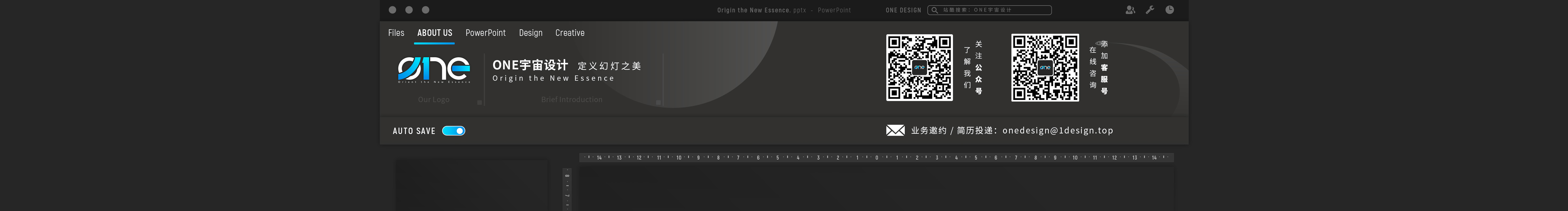This screenshot has height=211, width=1568.
Task: Select the blue ONE logo graphic
Action: (x=434, y=70)
